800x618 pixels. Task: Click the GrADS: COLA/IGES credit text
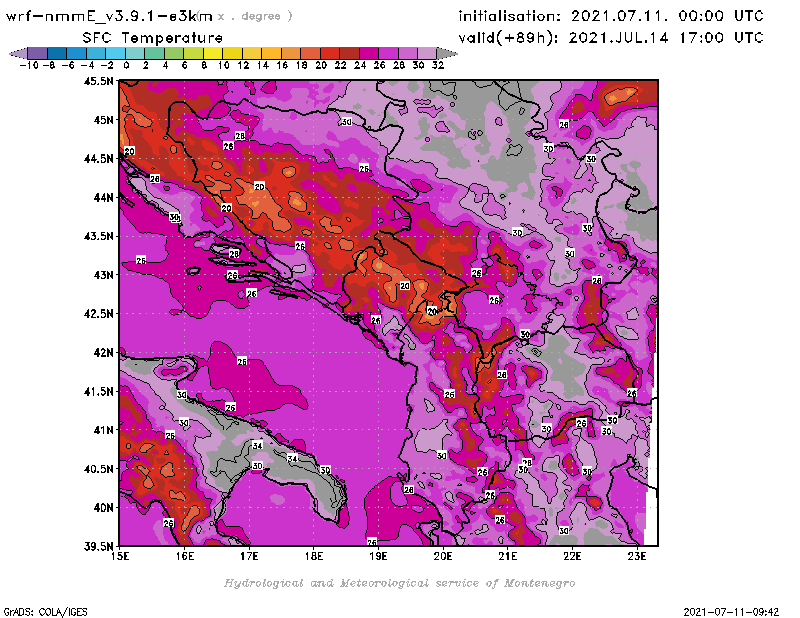tap(45, 611)
